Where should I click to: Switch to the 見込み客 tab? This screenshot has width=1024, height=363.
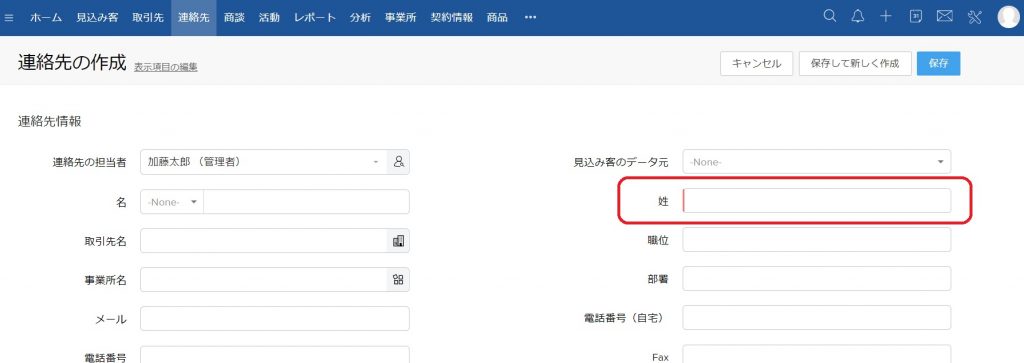(x=97, y=18)
